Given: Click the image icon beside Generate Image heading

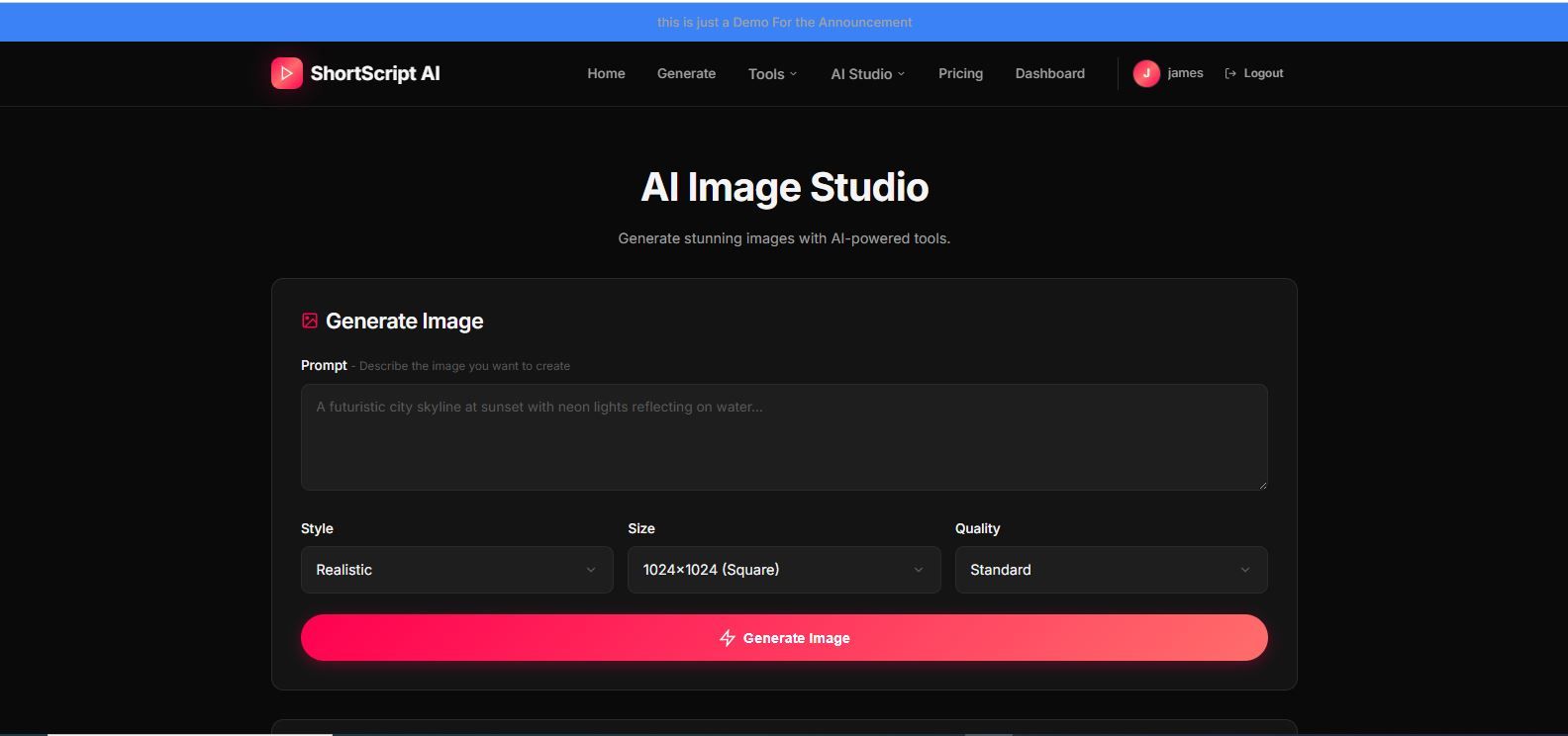Looking at the screenshot, I should pos(310,321).
